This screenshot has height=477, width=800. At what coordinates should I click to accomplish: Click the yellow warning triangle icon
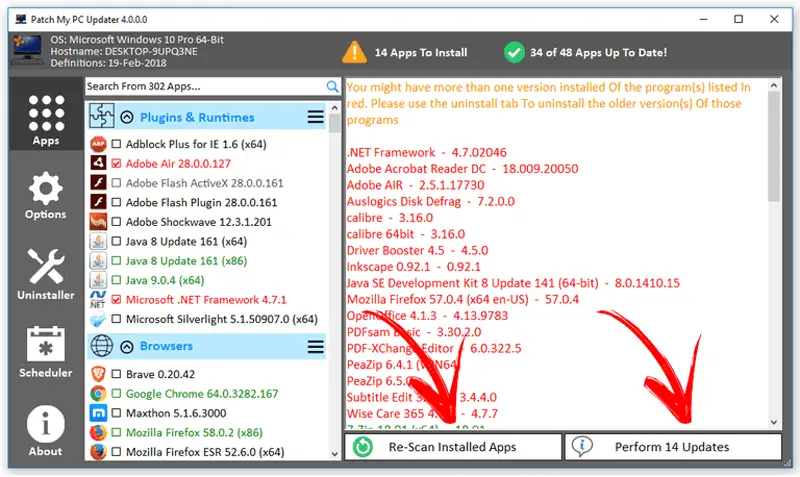(x=354, y=52)
